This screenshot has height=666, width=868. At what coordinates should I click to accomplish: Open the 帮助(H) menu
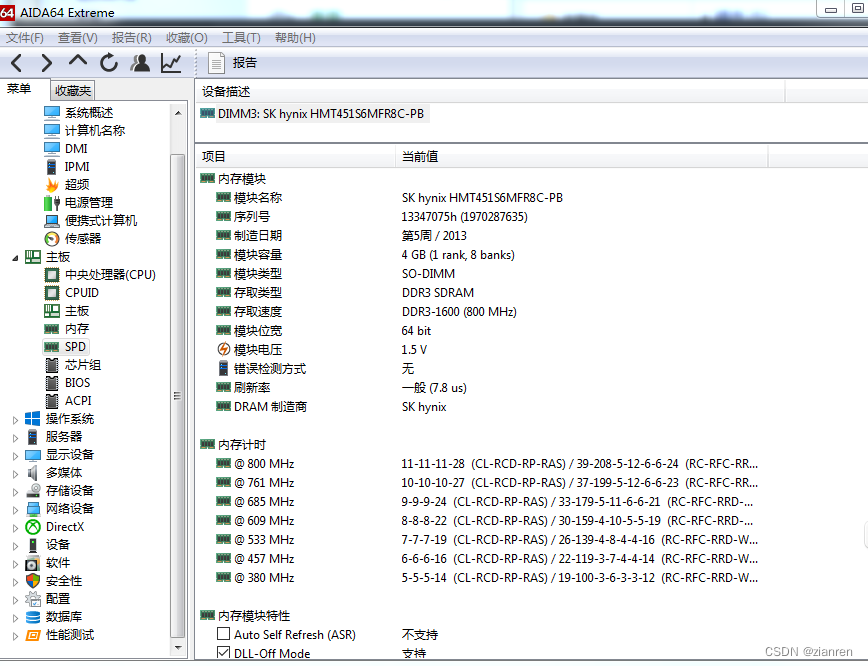295,38
